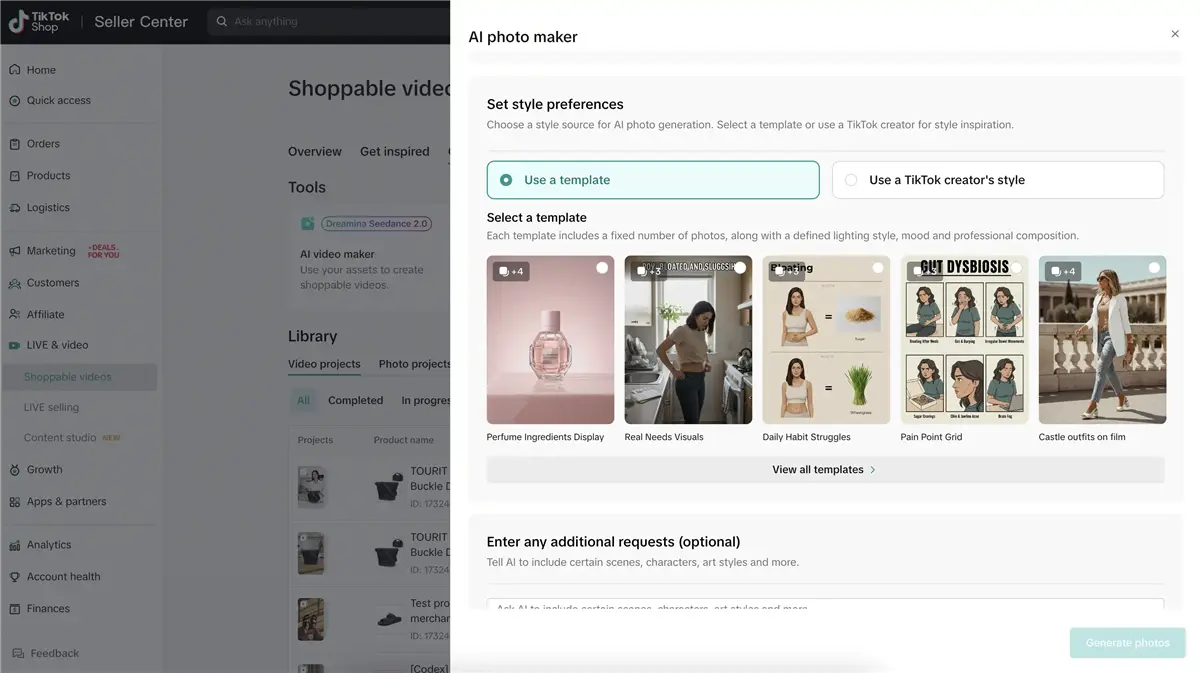Viewport: 1200px width, 673px height.
Task: Click the Seller Center title text
Action: point(141,21)
